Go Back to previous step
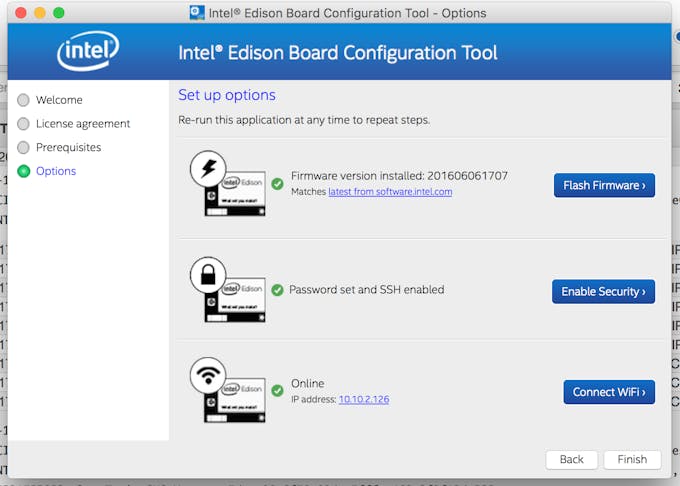Screen dimensions: 680x486 coord(572,460)
